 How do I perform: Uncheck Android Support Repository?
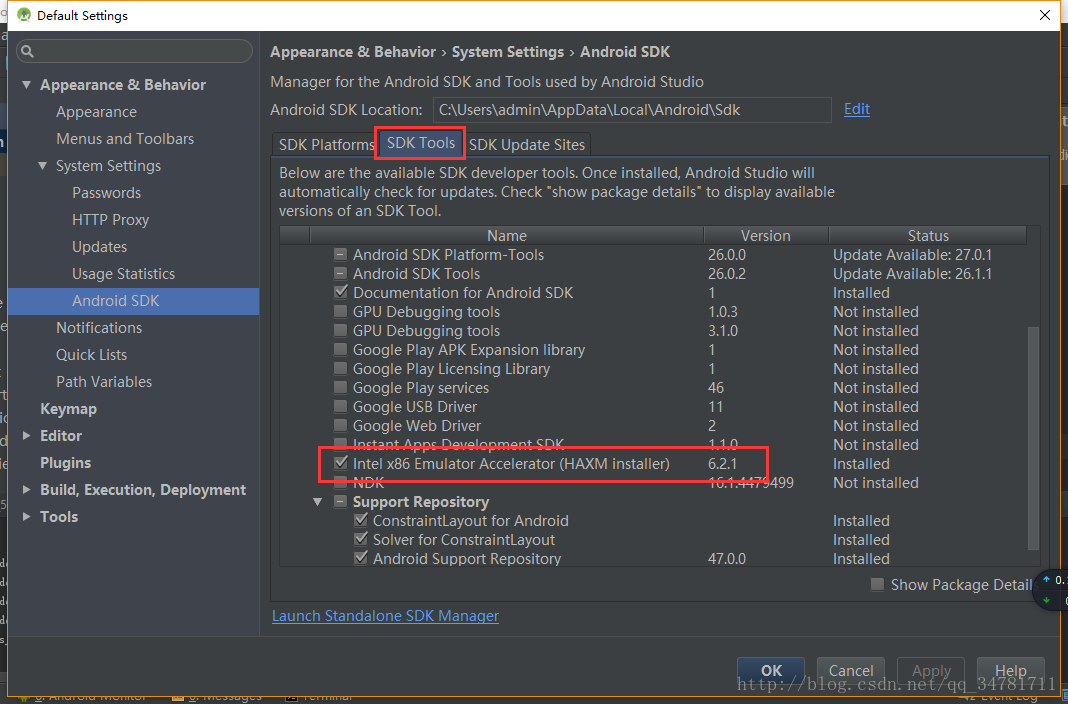point(361,558)
